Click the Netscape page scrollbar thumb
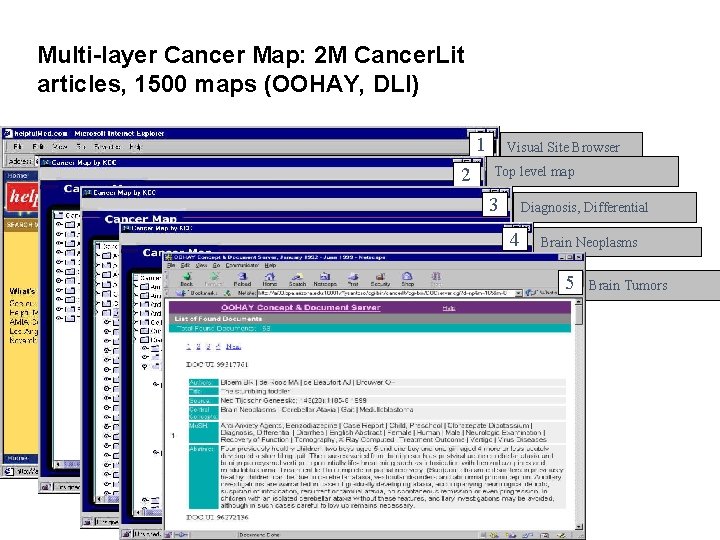 tap(579, 315)
